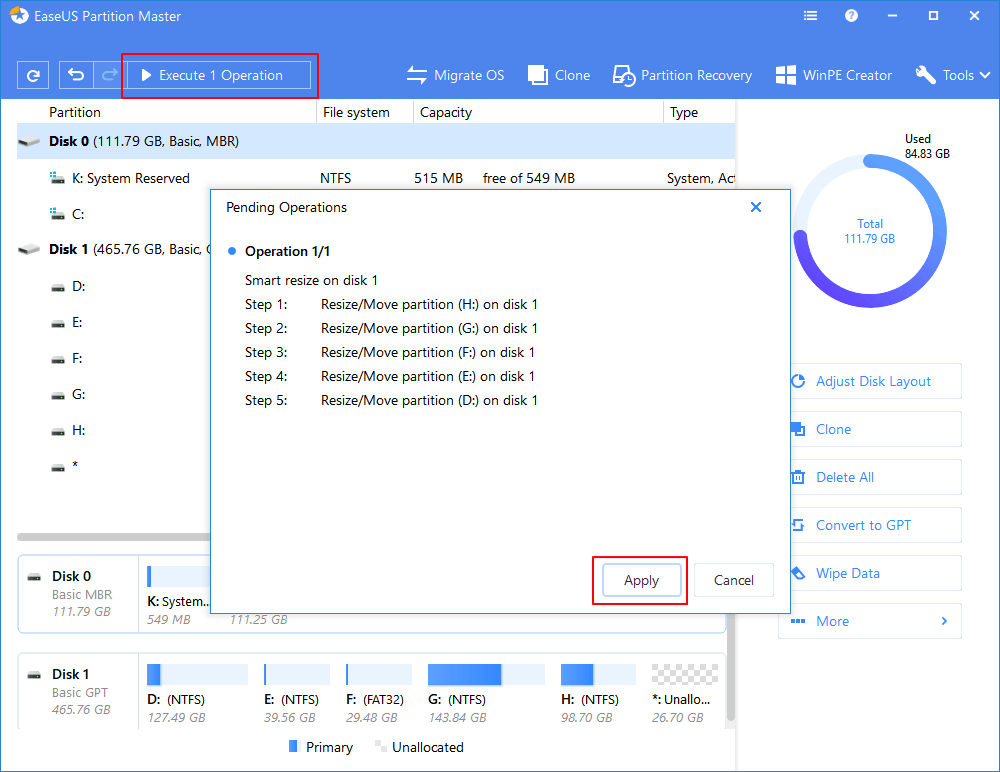The image size is (1000, 772).
Task: Select the D: partition in list
Action: [114, 286]
